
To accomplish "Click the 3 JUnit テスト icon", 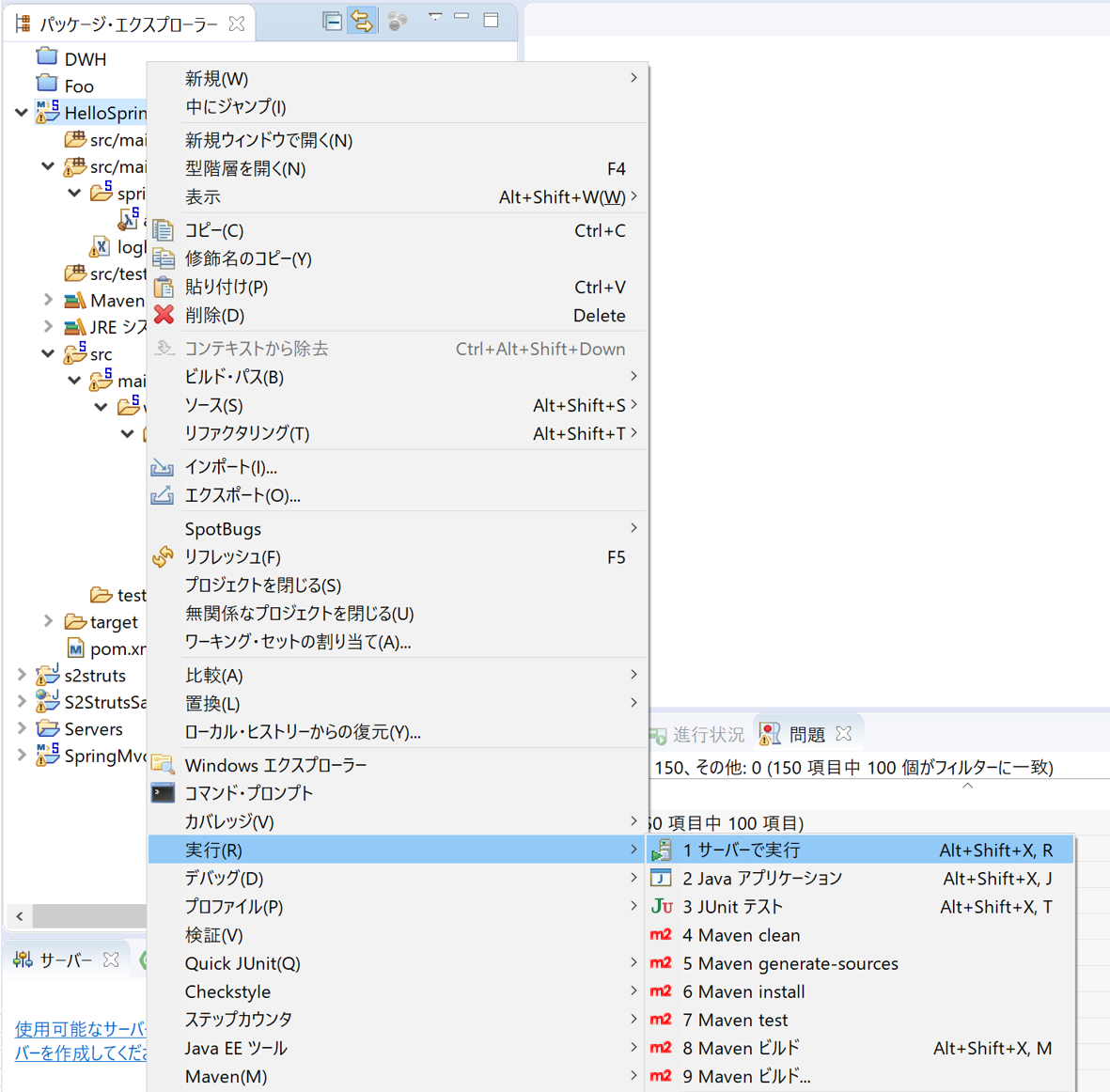I will (x=661, y=906).
